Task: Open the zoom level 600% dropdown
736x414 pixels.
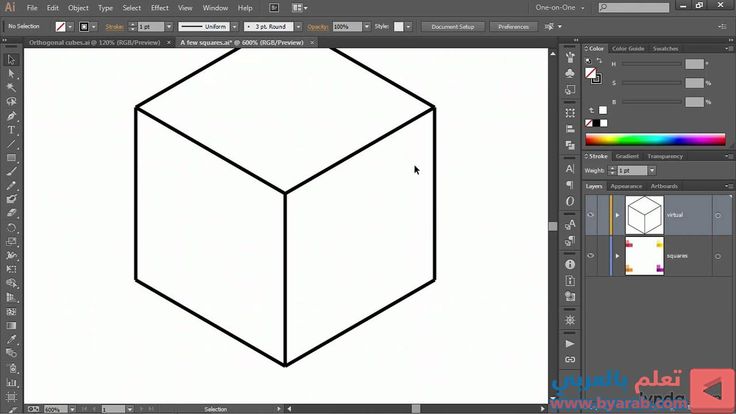Action: click(x=72, y=409)
